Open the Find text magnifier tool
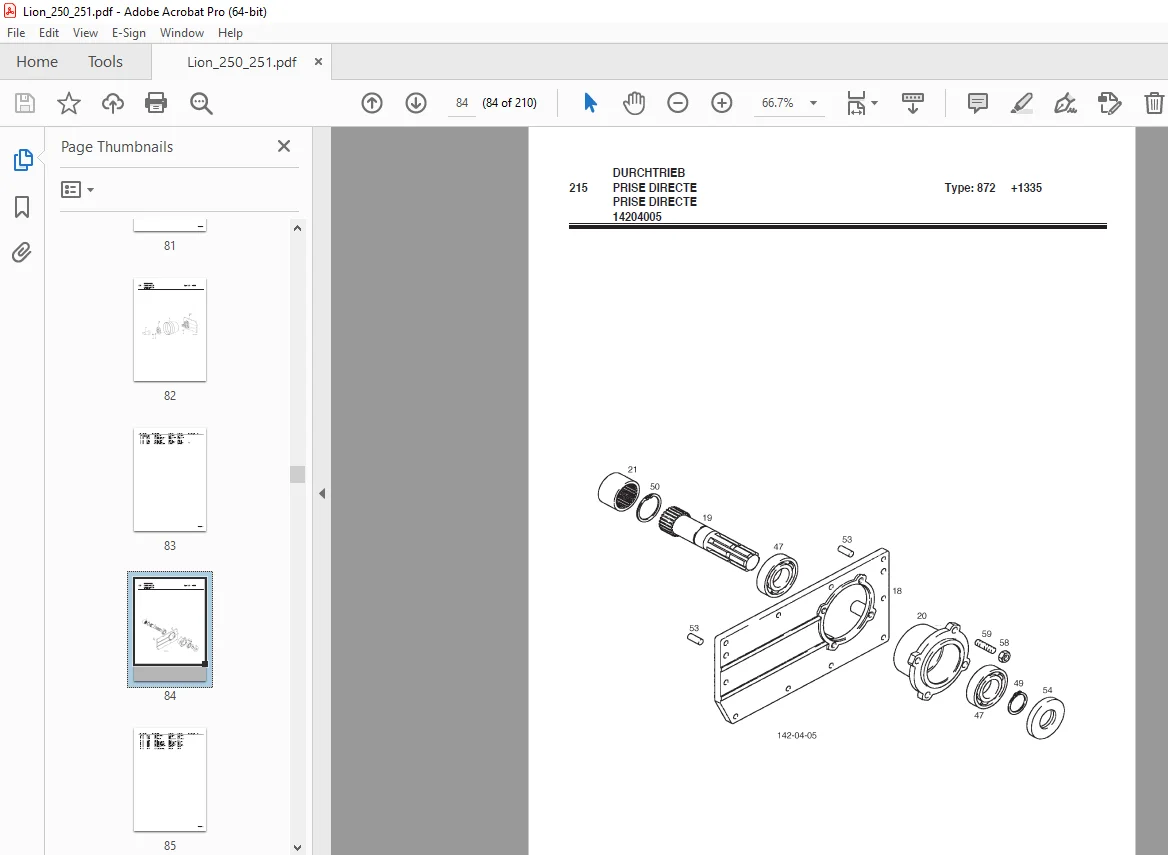 pyautogui.click(x=201, y=103)
